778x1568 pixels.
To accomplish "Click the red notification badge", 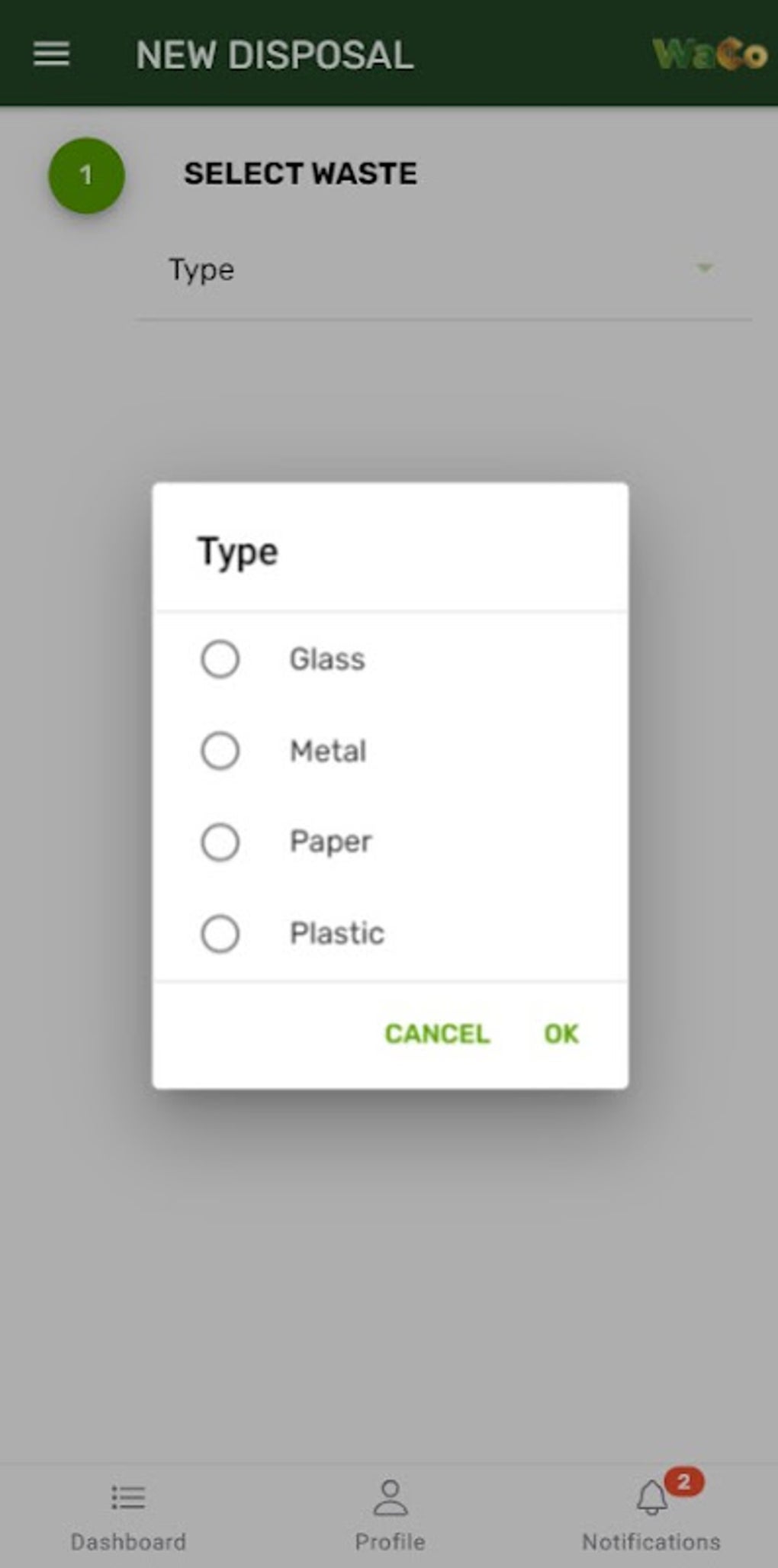I will pyautogui.click(x=683, y=1481).
